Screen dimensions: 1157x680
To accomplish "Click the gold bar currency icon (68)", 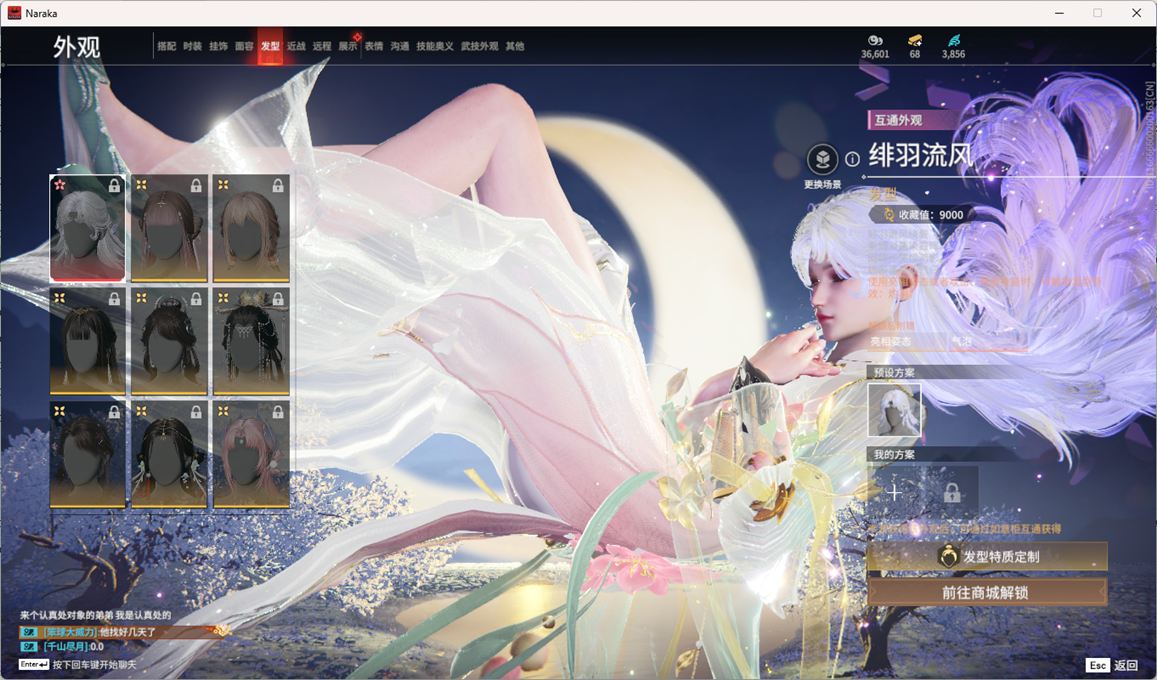I will point(915,40).
